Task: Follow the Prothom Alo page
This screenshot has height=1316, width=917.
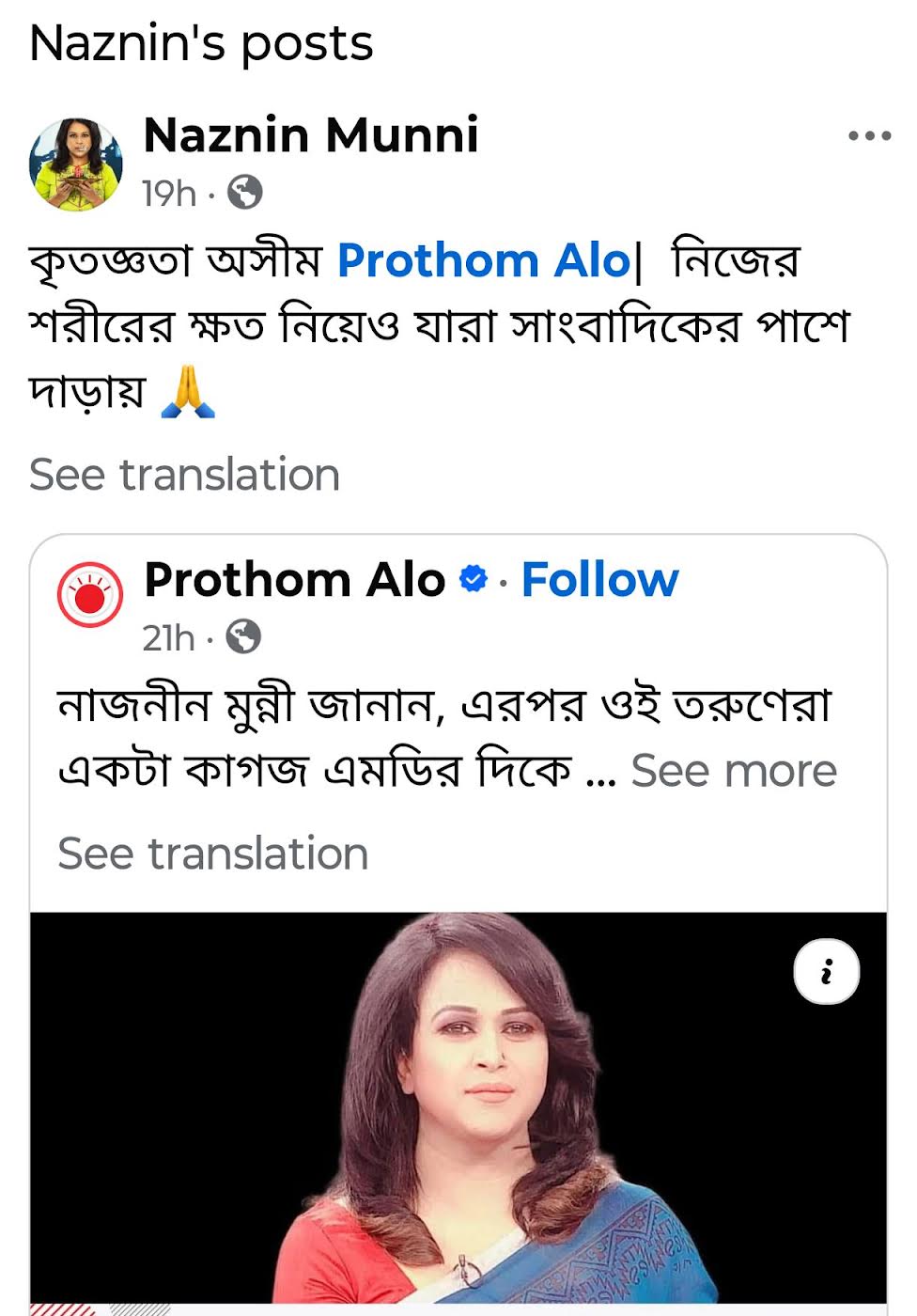Action: [599, 579]
